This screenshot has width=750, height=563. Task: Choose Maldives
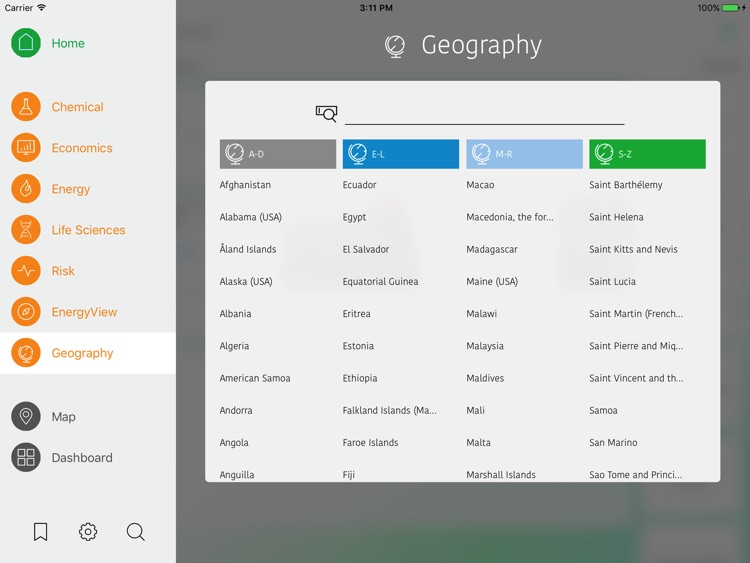pos(485,378)
